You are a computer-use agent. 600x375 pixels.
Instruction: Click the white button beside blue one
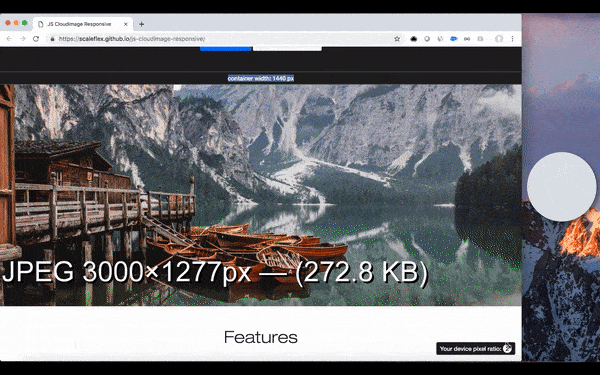[x=287, y=49]
